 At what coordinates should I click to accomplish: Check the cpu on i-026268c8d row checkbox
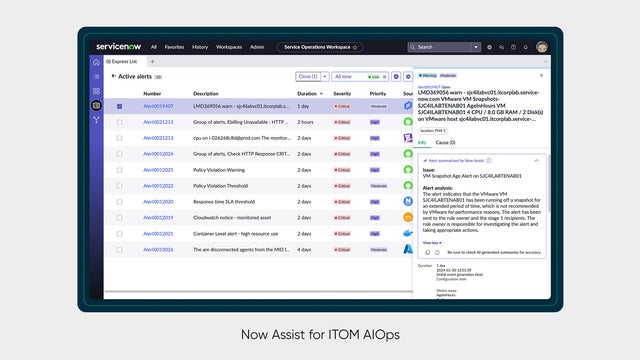tap(119, 138)
